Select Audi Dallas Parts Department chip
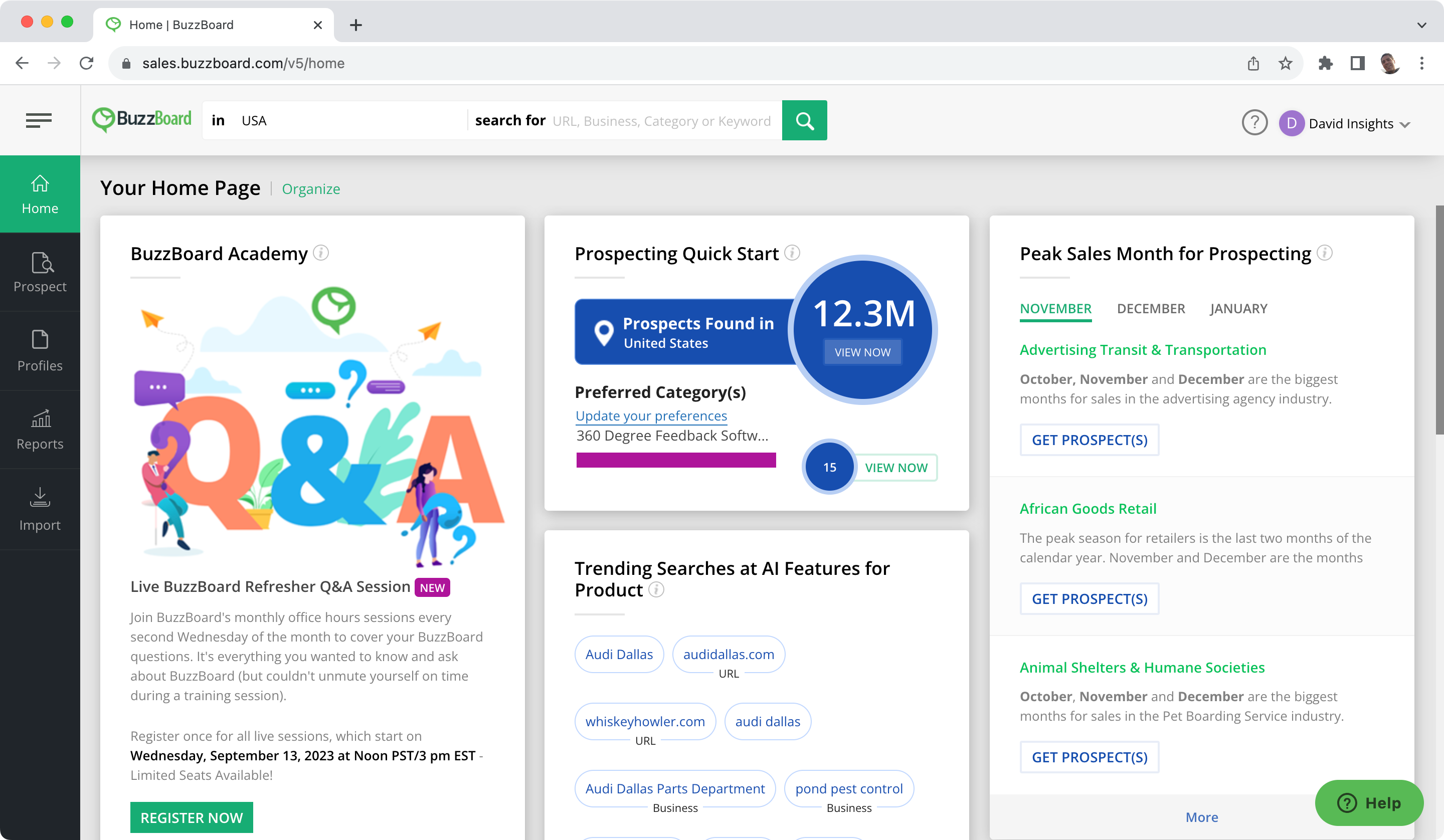Viewport: 1444px width, 840px height. pos(675,788)
